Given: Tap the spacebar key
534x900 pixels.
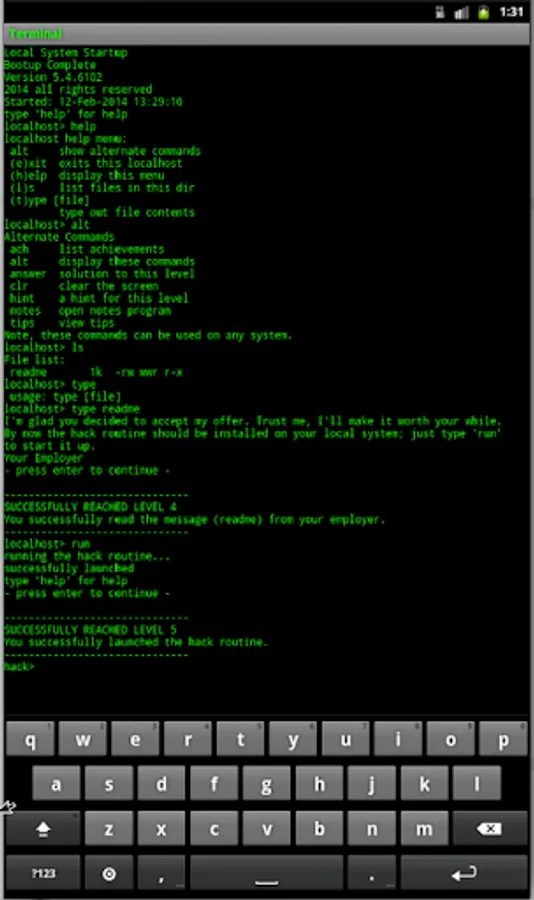Looking at the screenshot, I should click(x=266, y=873).
